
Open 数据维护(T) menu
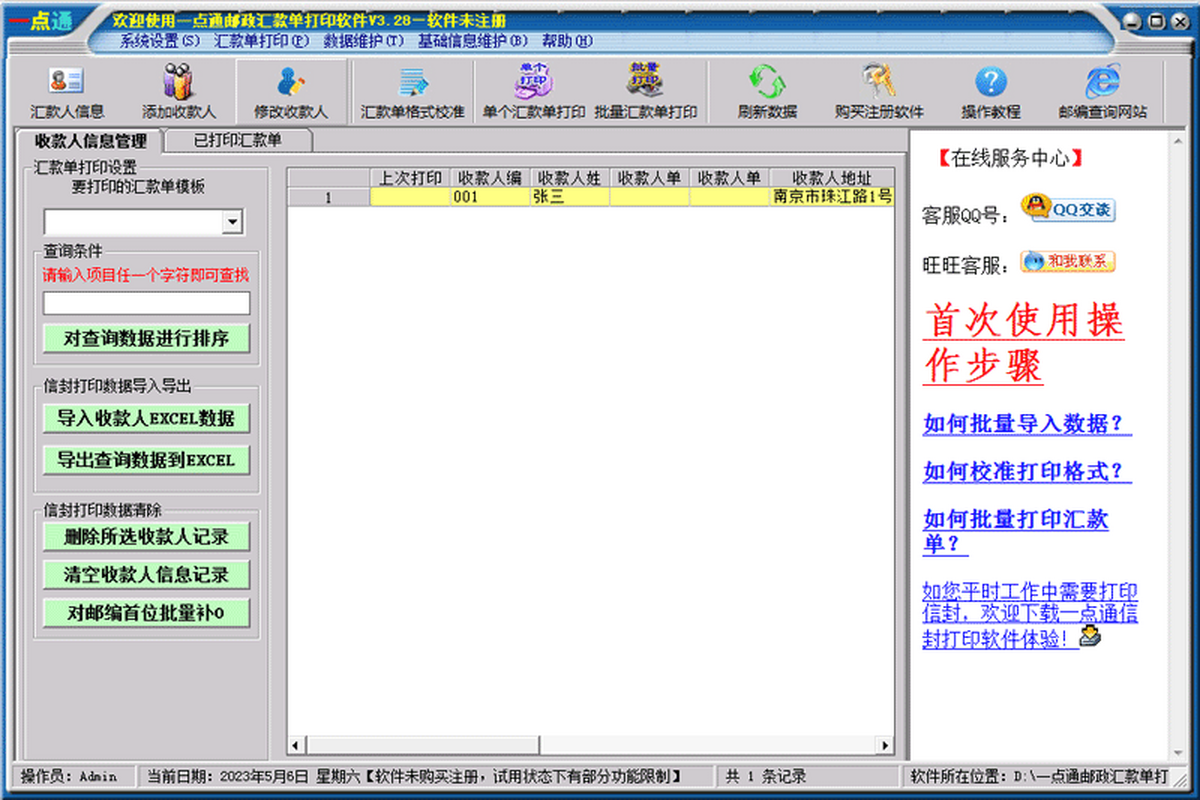pyautogui.click(x=364, y=41)
